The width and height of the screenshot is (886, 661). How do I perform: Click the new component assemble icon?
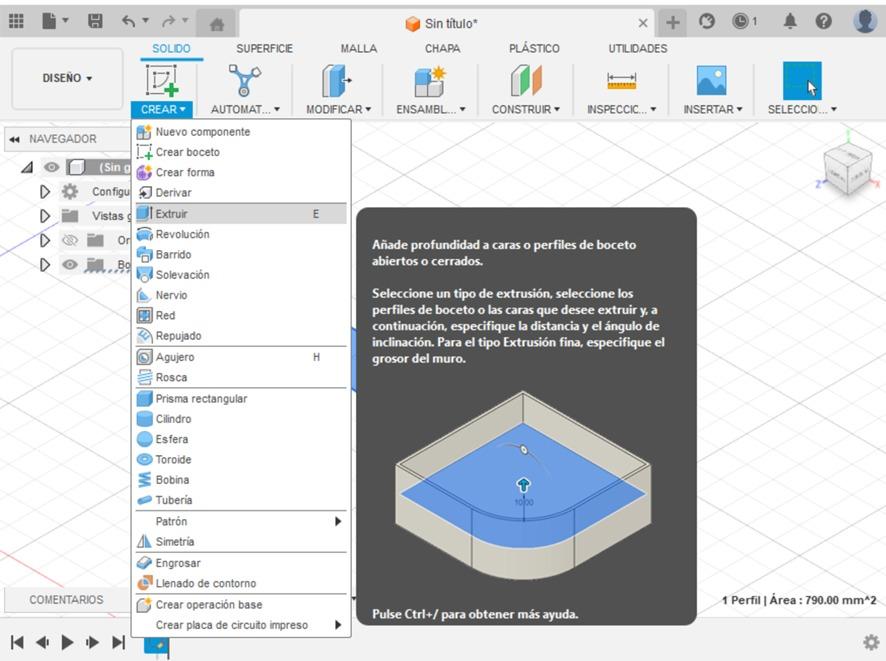point(429,81)
